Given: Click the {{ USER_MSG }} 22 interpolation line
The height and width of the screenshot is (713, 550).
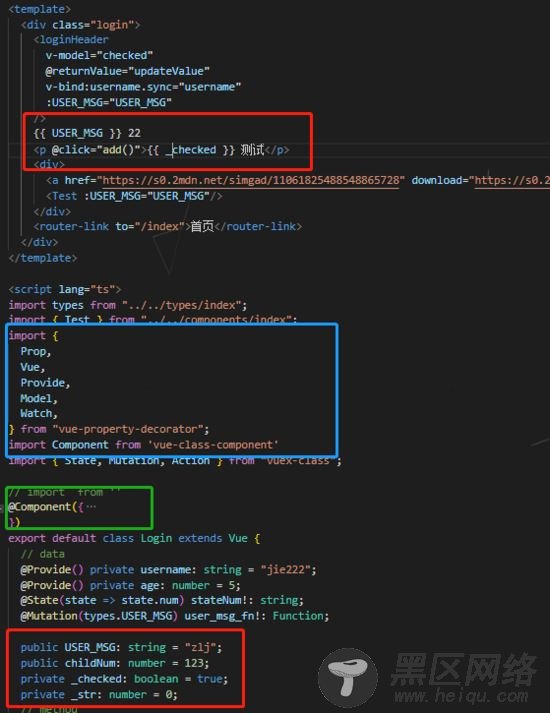Looking at the screenshot, I should point(87,133).
